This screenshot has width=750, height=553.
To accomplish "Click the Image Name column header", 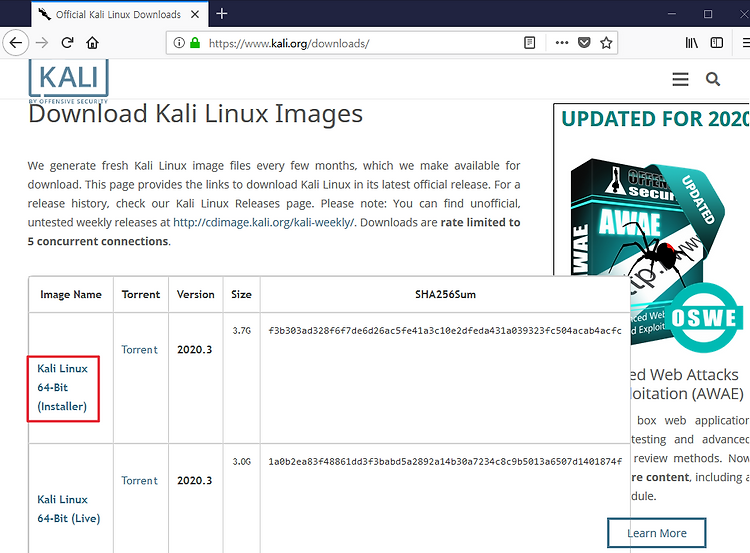I will click(71, 295).
